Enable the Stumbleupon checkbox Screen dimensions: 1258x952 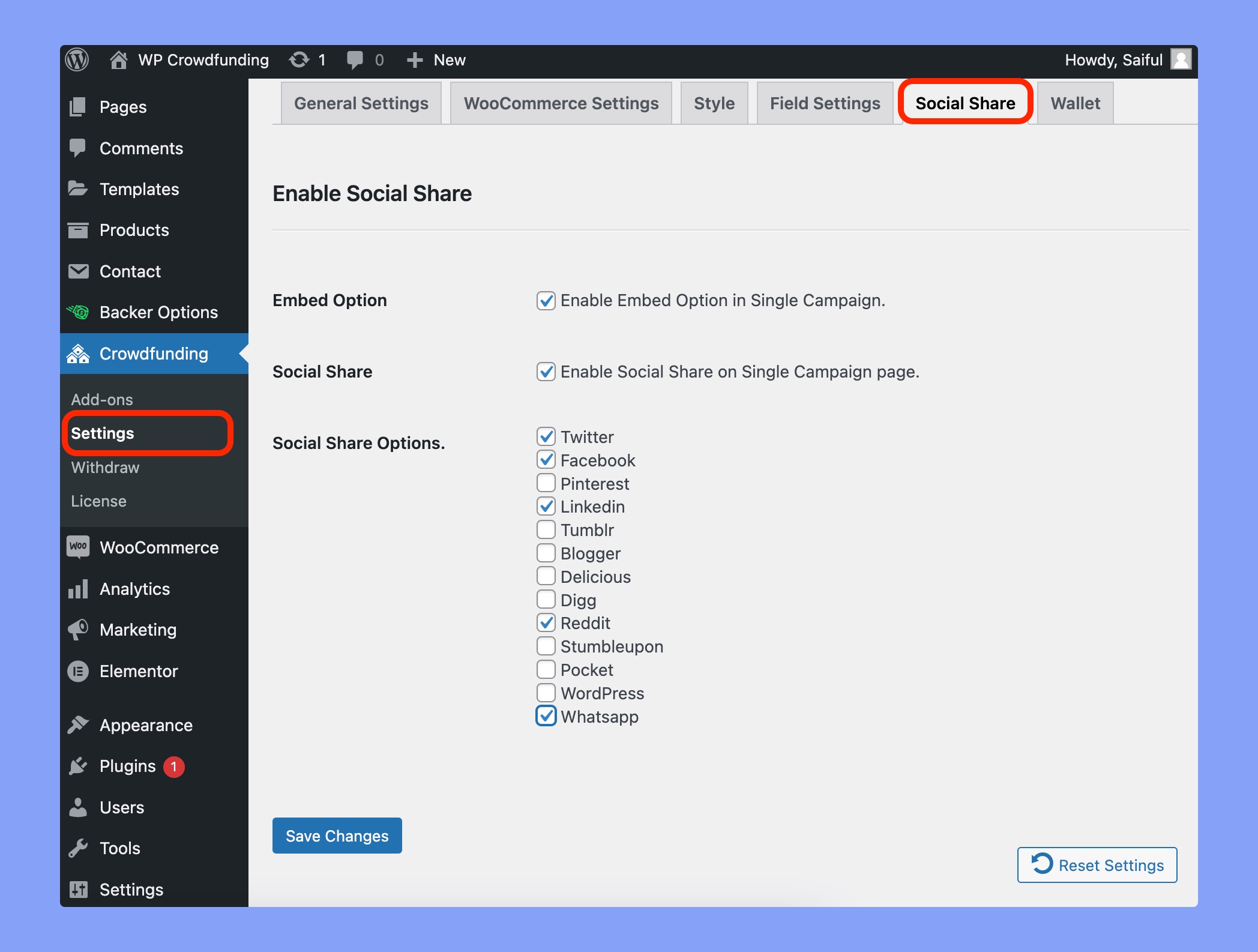pos(546,646)
